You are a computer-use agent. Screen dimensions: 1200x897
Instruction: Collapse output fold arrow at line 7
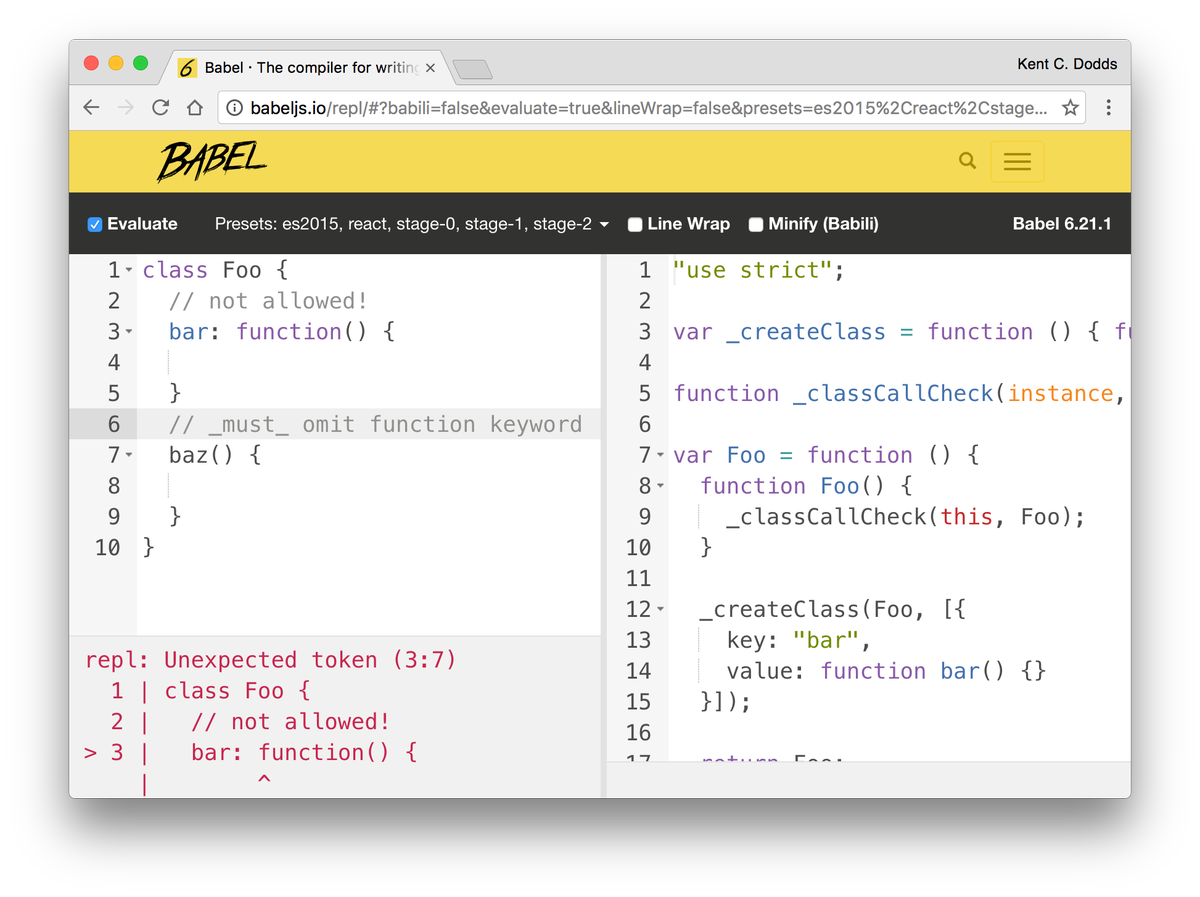(x=660, y=456)
